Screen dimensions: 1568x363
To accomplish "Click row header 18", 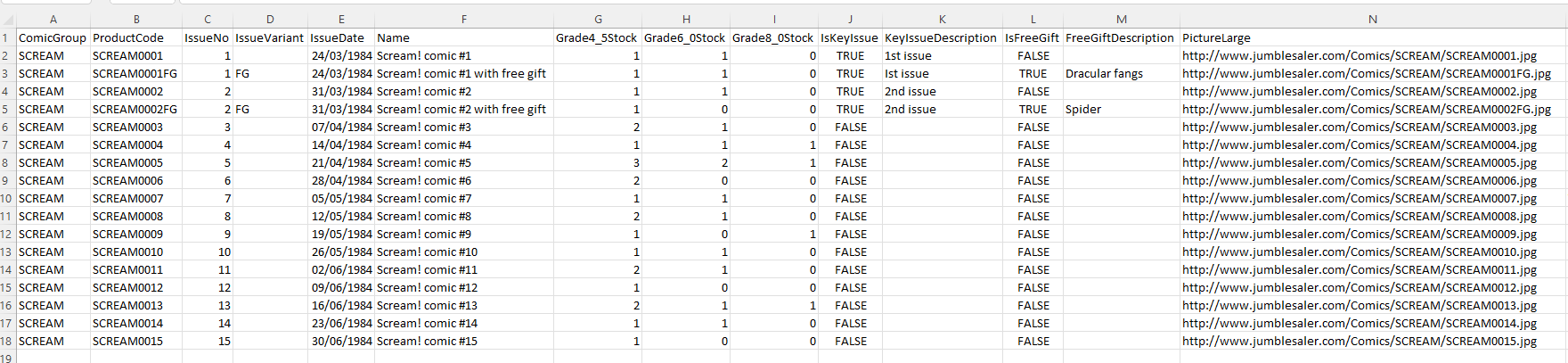I will pyautogui.click(x=7, y=341).
